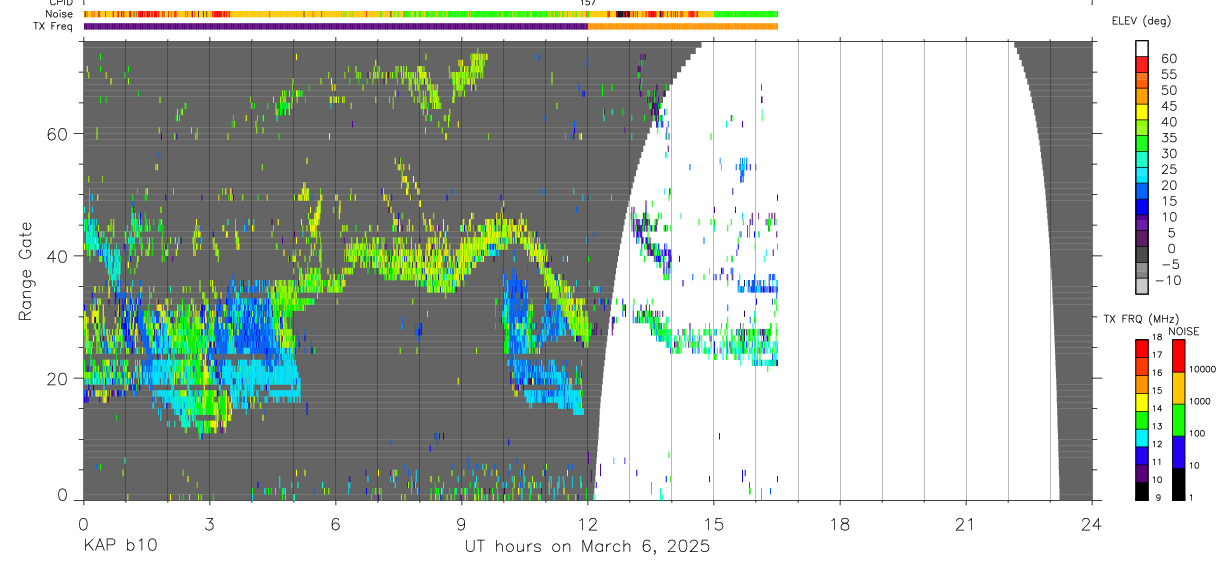
Task: Click the '21' tick label on UT hours axis
Action: (965, 523)
